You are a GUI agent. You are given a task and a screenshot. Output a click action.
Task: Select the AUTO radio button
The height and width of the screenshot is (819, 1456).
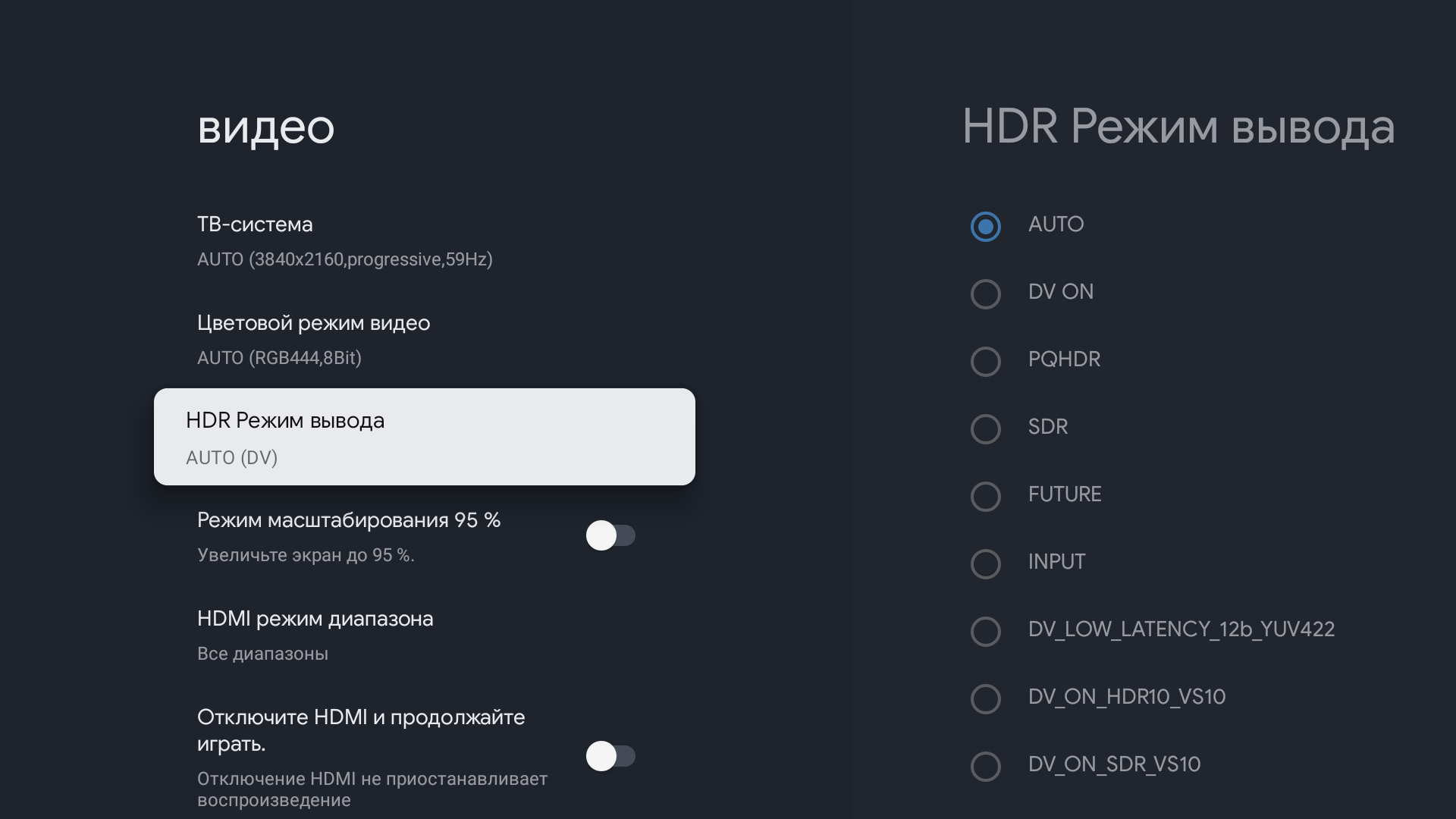tap(986, 226)
